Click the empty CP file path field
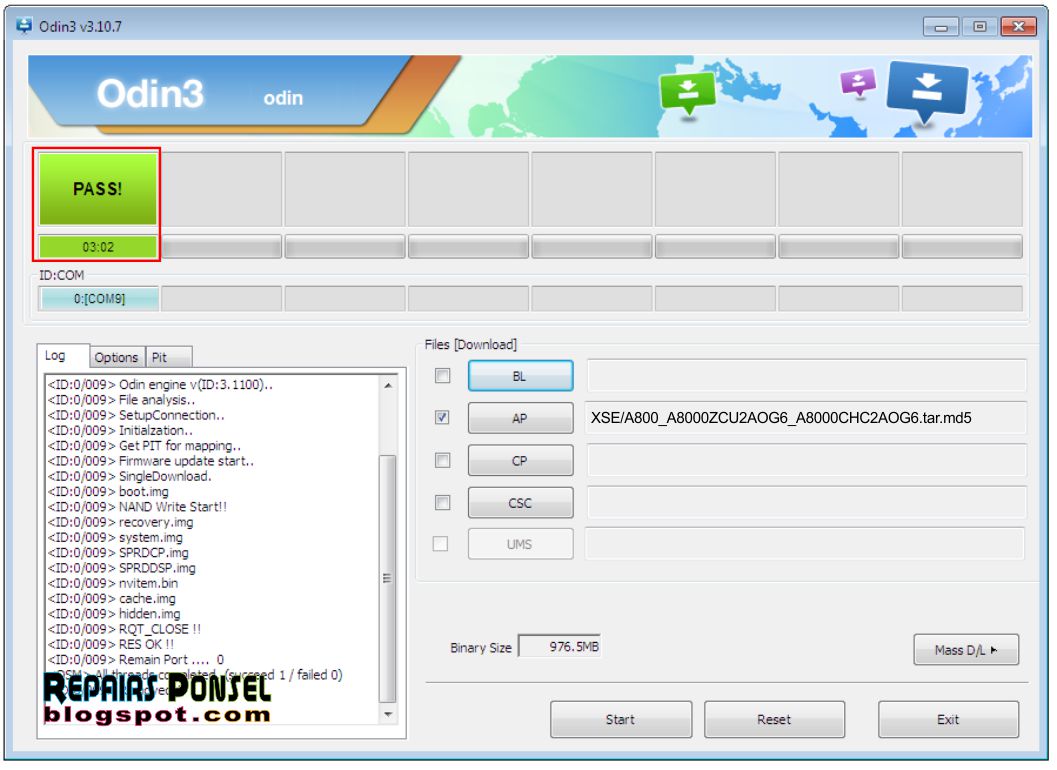1057x770 pixels. (806, 461)
